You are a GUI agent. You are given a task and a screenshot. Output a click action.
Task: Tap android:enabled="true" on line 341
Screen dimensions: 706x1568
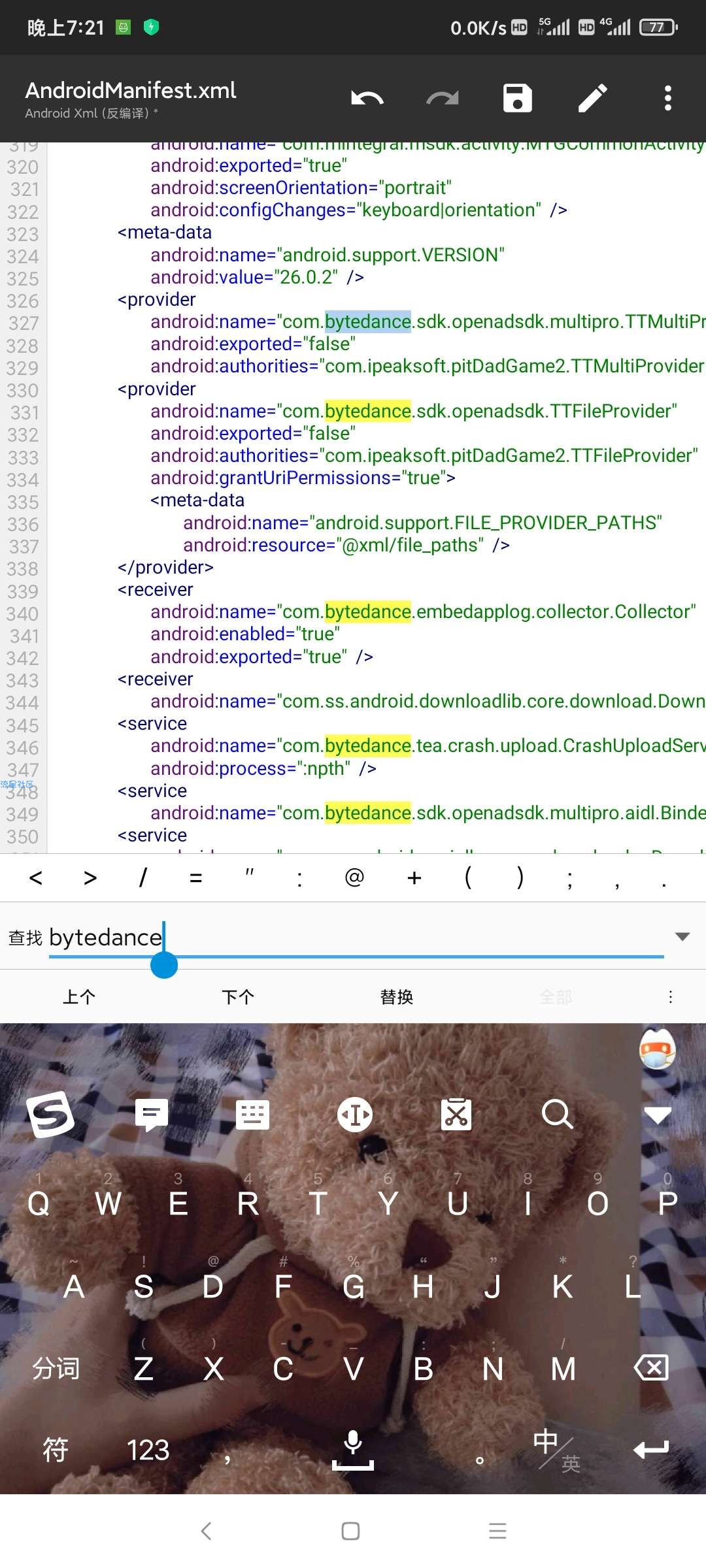[245, 634]
